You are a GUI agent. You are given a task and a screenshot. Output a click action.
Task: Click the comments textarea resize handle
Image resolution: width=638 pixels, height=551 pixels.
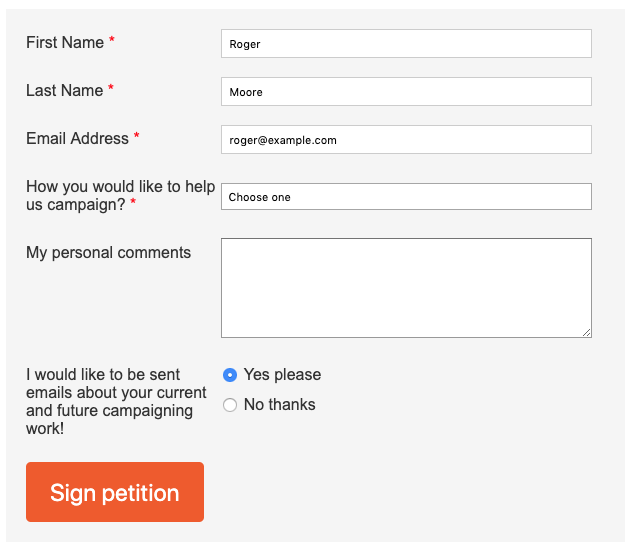tap(586, 332)
